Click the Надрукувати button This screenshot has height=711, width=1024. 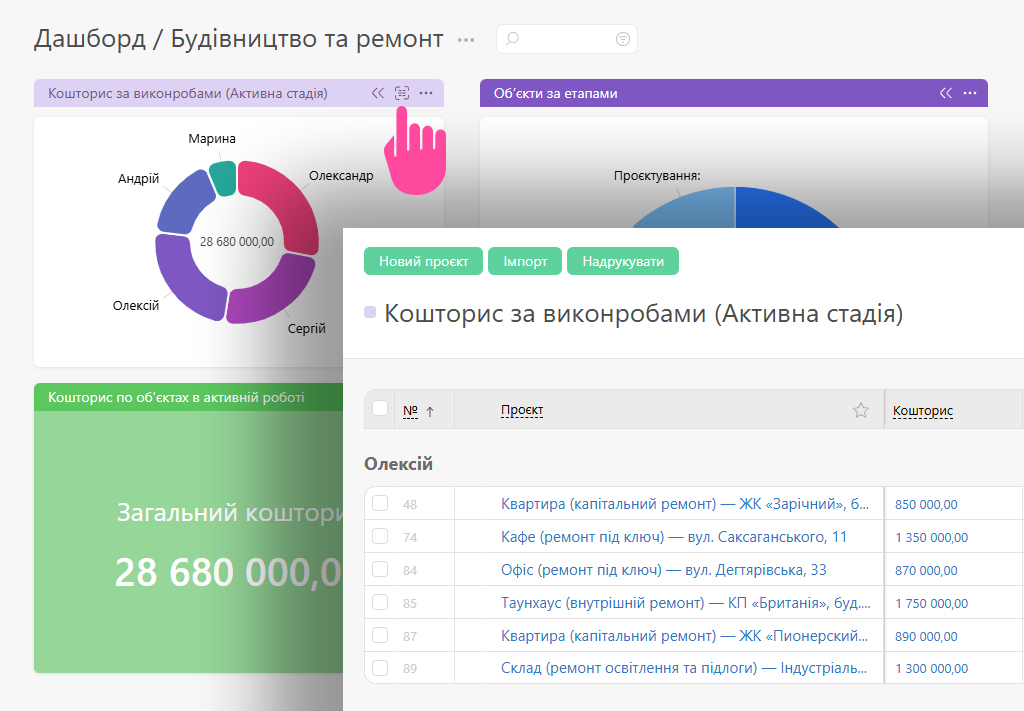point(623,261)
